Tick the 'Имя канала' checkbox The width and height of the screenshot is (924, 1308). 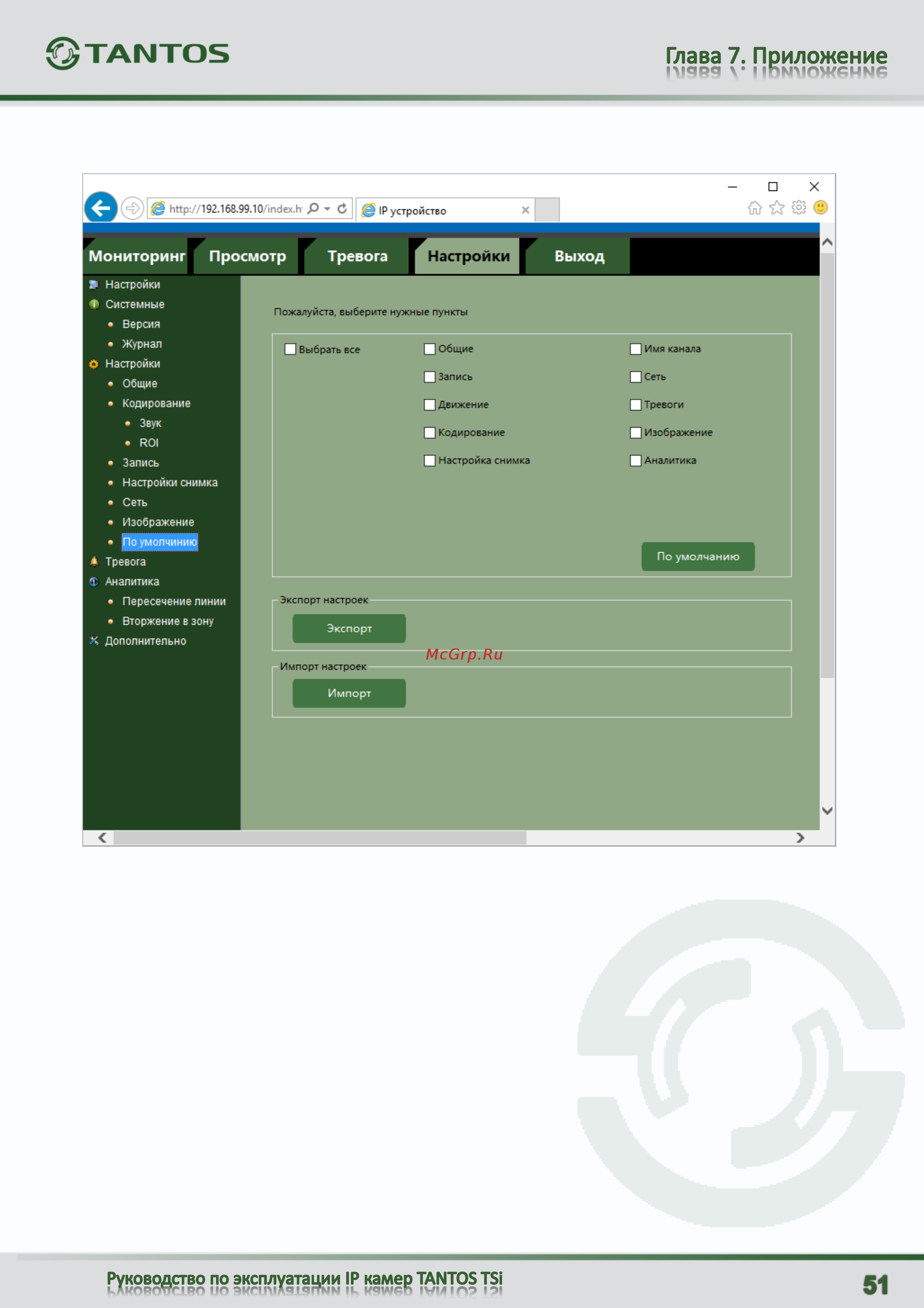click(x=636, y=349)
